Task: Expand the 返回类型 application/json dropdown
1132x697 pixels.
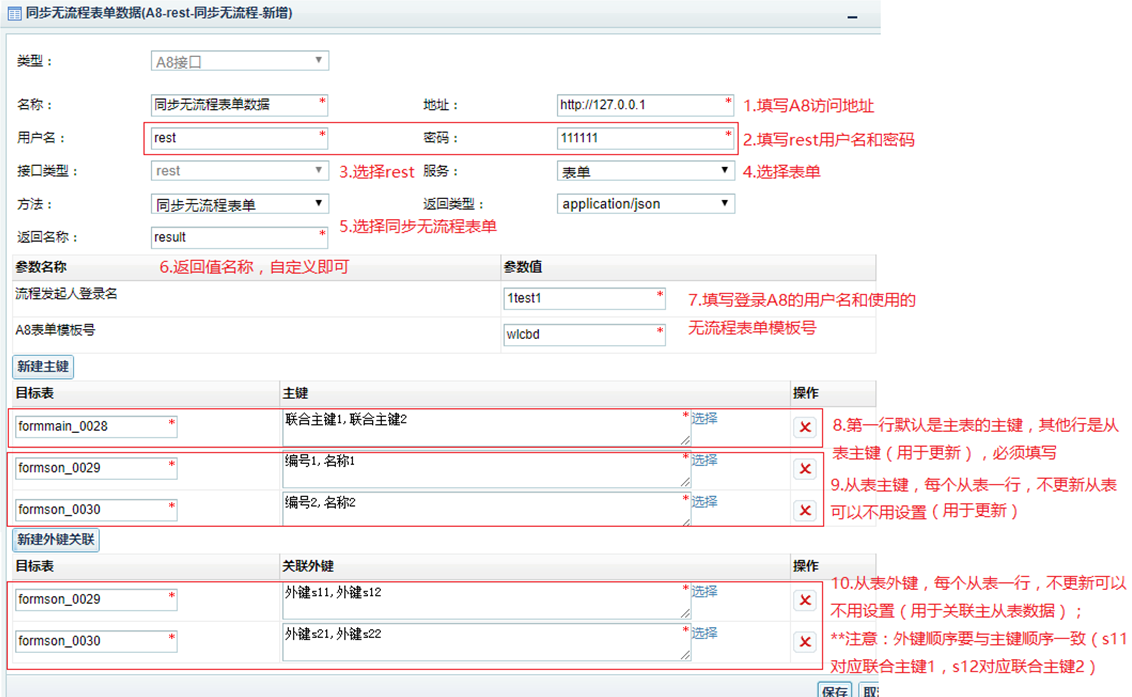Action: pos(646,204)
